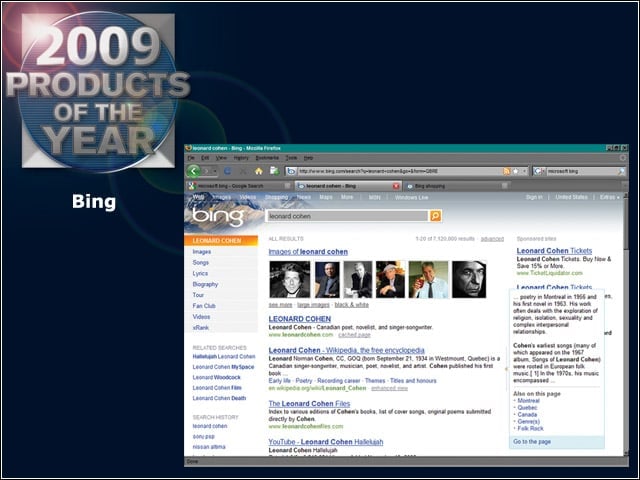The image size is (640, 480).
Task: Open the Help menu
Action: tap(308, 158)
